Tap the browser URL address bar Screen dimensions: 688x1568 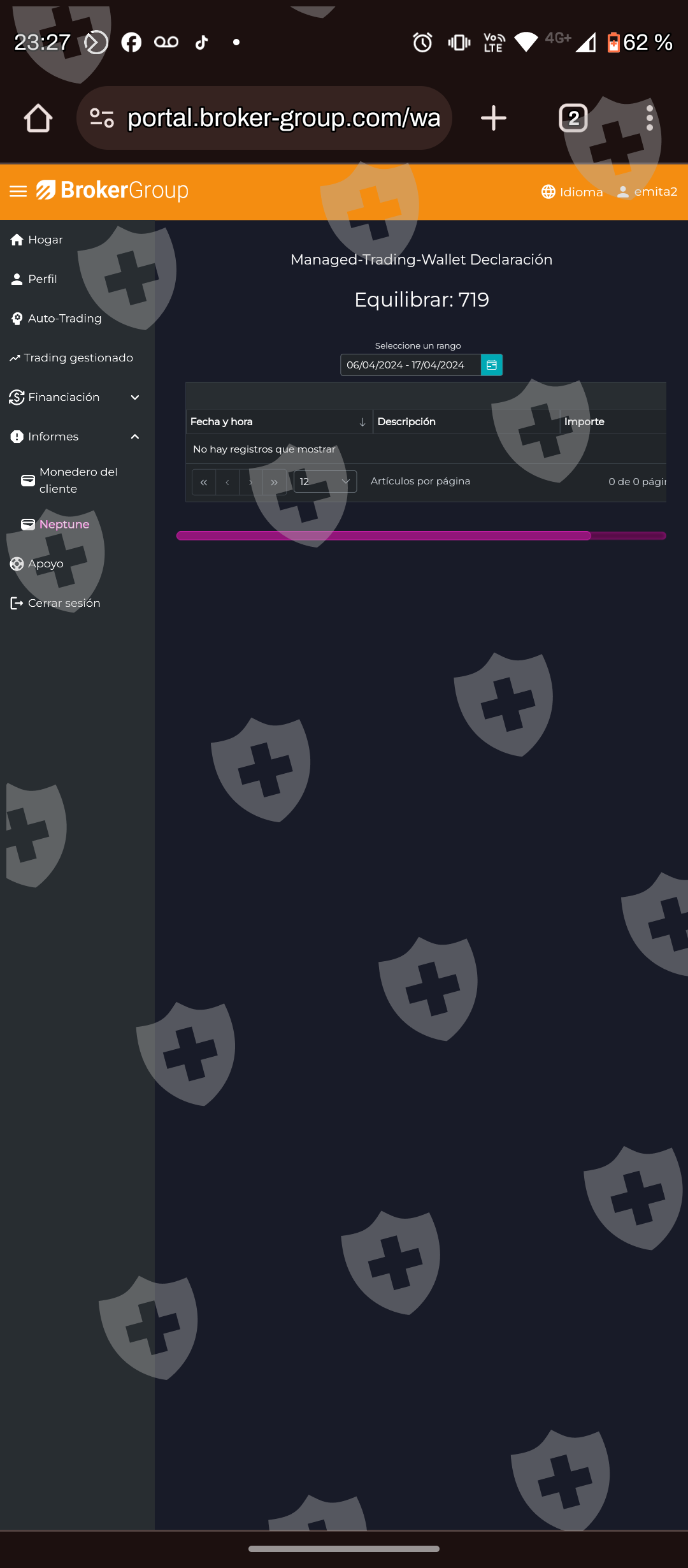(264, 119)
